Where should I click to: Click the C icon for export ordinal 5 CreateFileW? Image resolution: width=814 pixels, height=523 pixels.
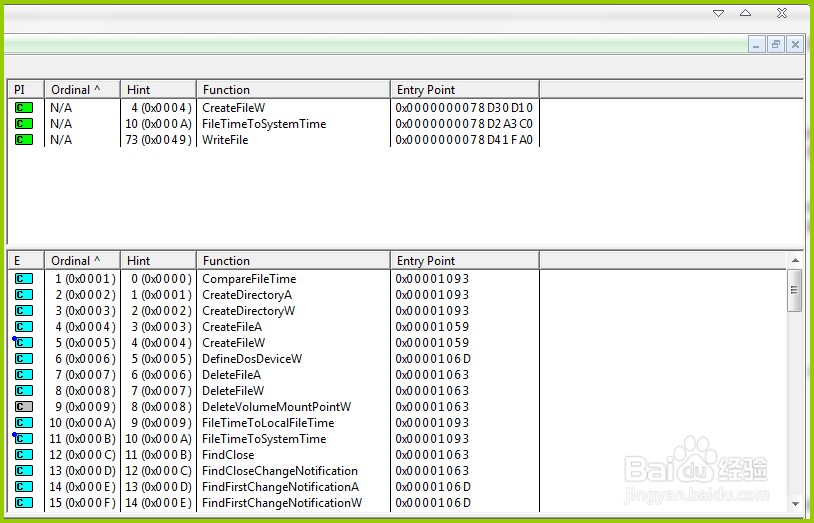point(24,343)
